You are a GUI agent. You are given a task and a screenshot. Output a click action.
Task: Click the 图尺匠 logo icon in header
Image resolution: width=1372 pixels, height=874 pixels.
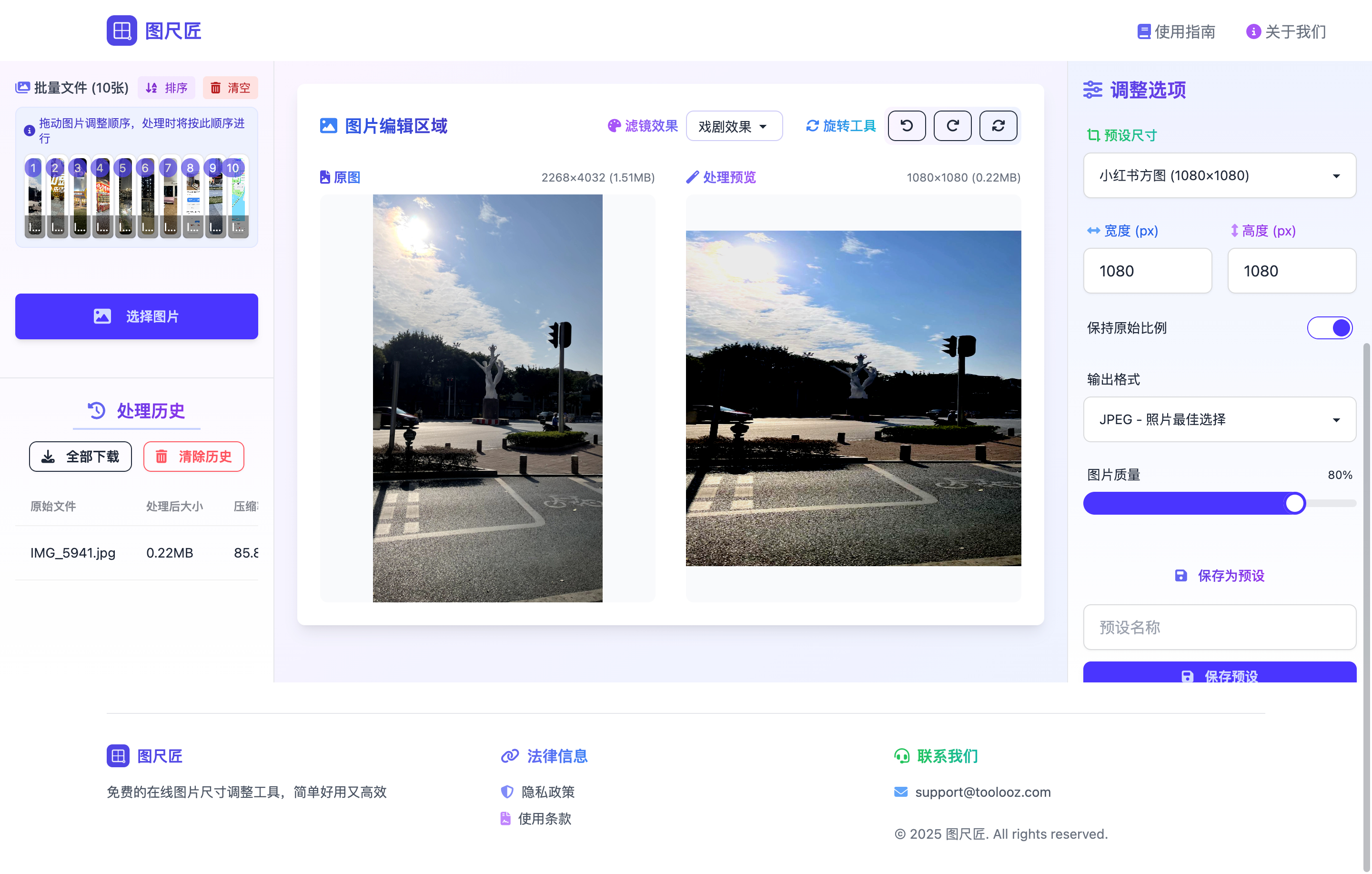[121, 31]
